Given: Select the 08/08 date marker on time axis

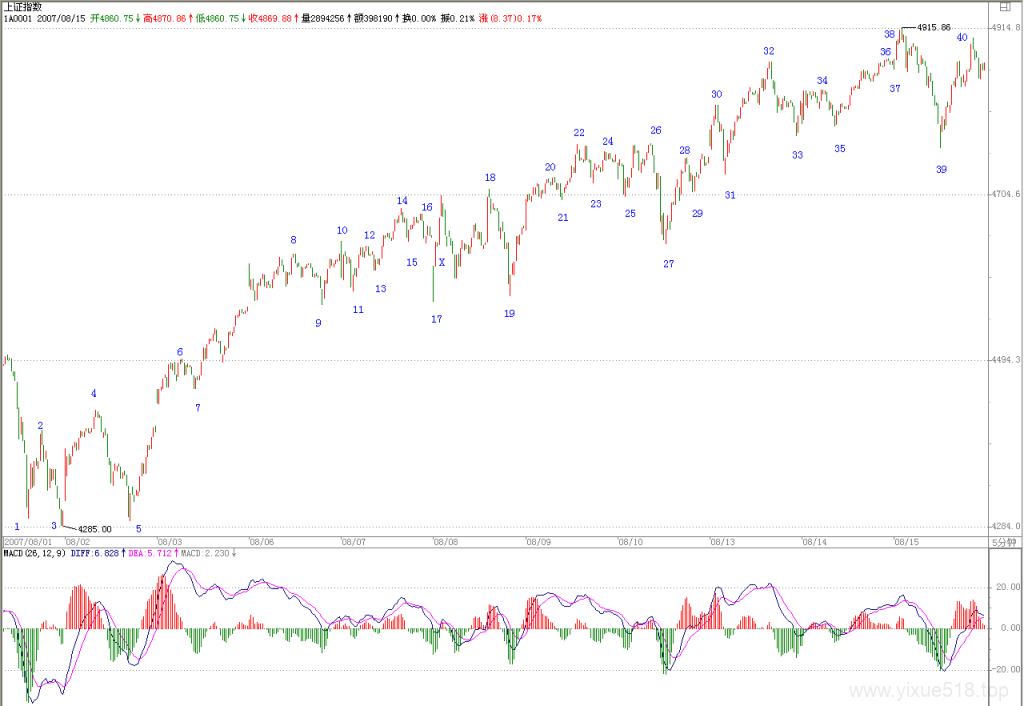Looking at the screenshot, I should pyautogui.click(x=446, y=542).
